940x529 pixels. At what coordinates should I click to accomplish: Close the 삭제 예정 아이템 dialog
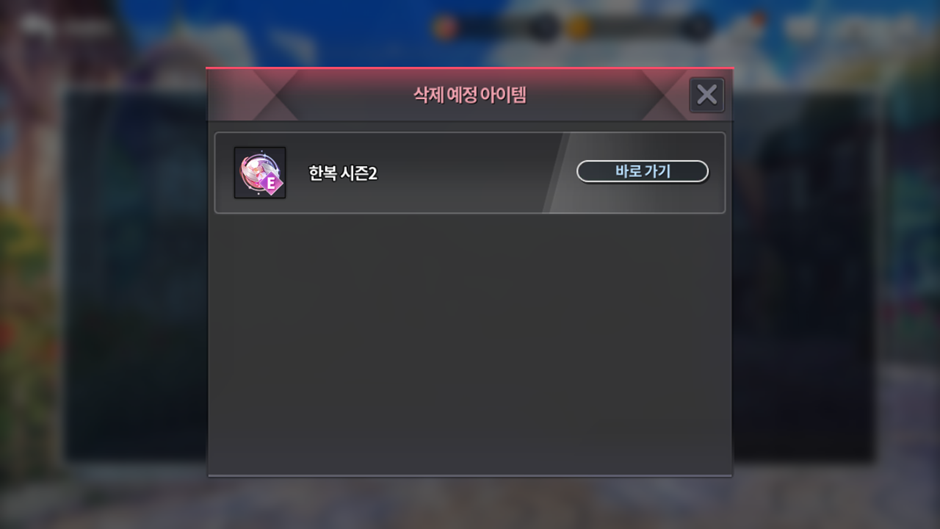707,95
